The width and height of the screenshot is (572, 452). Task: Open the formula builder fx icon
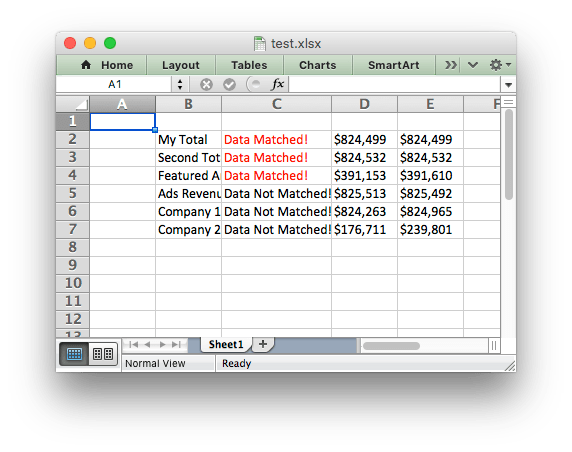tap(277, 84)
